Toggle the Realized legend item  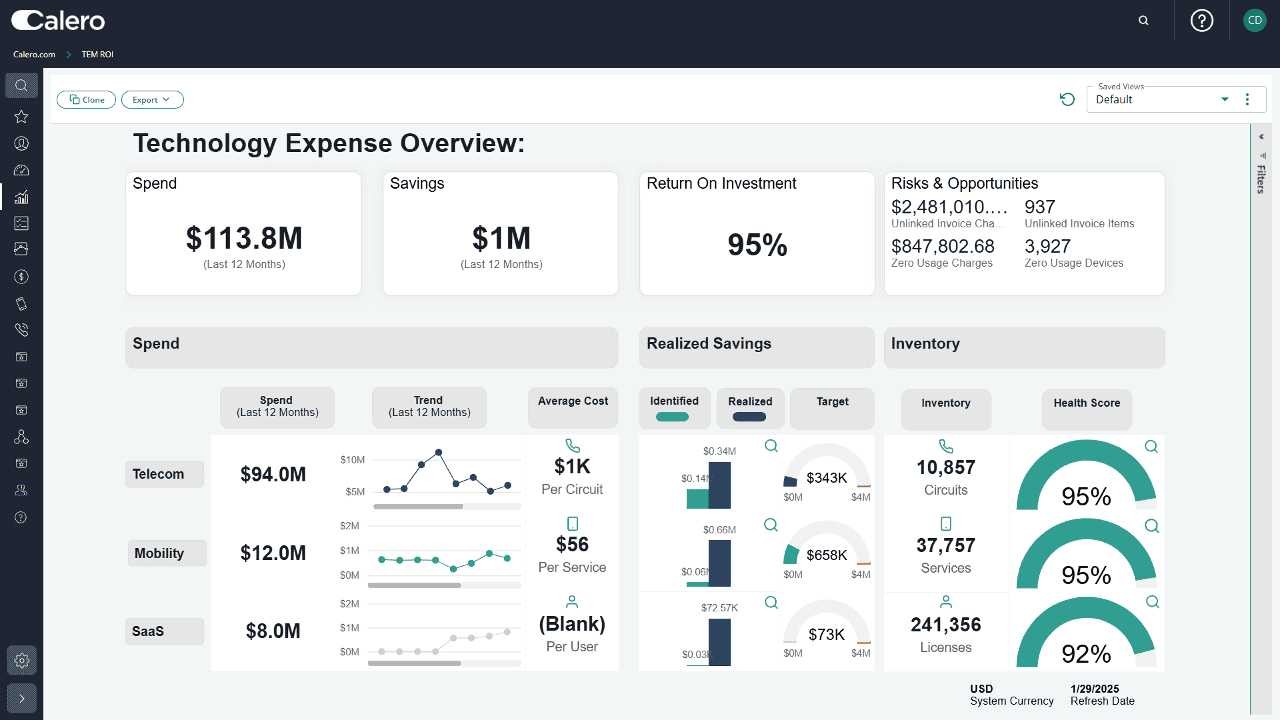(750, 408)
